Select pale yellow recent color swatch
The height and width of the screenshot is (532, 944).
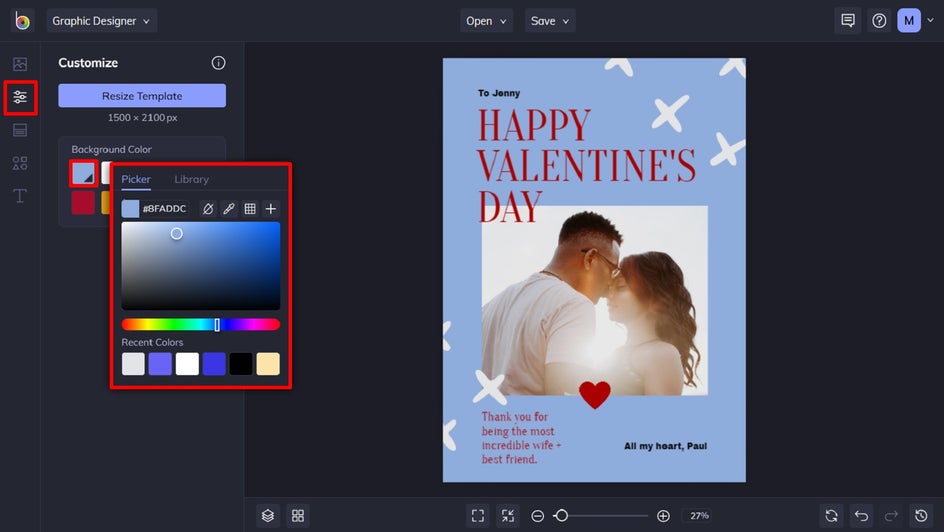[x=268, y=364]
